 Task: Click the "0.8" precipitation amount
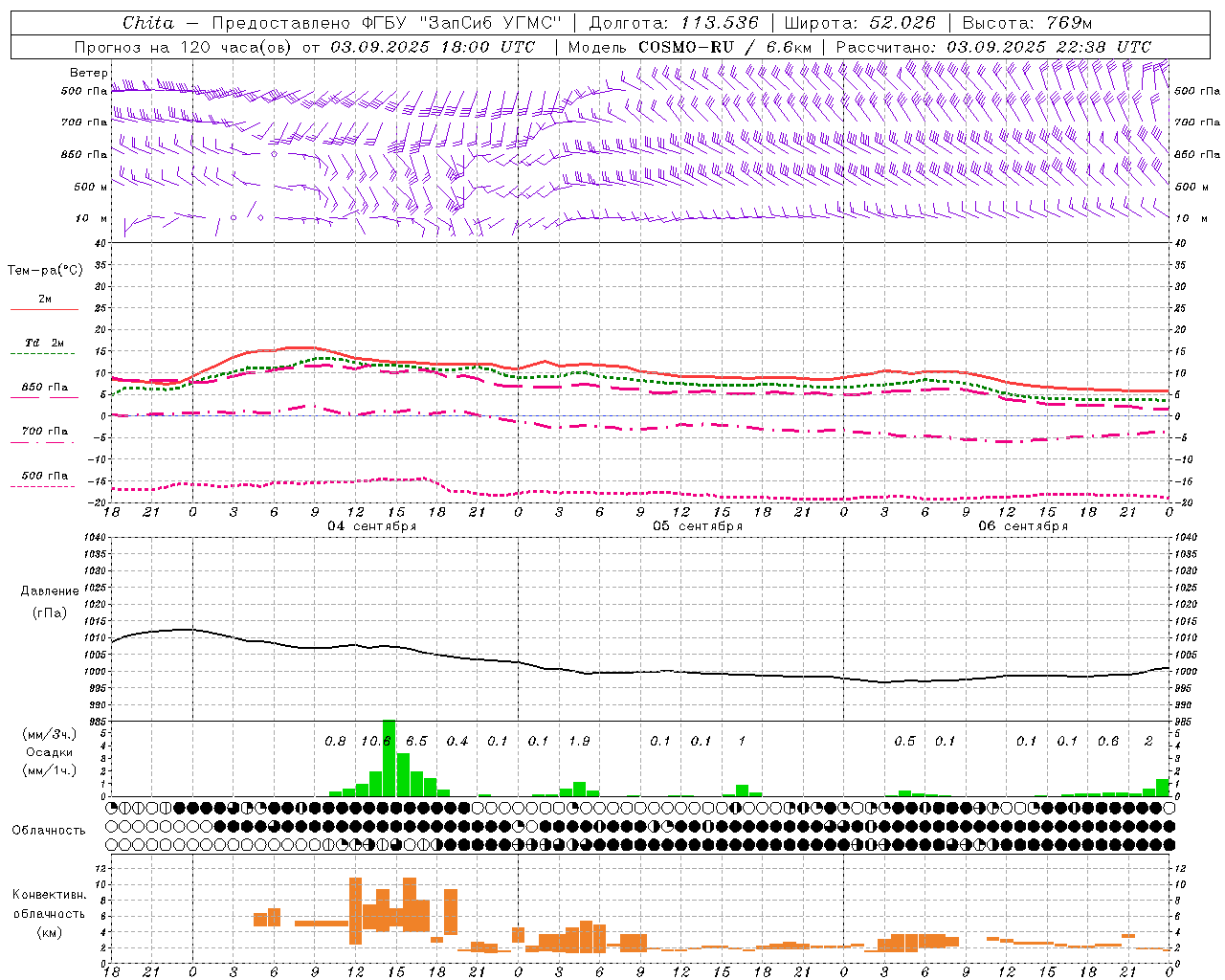tap(335, 741)
